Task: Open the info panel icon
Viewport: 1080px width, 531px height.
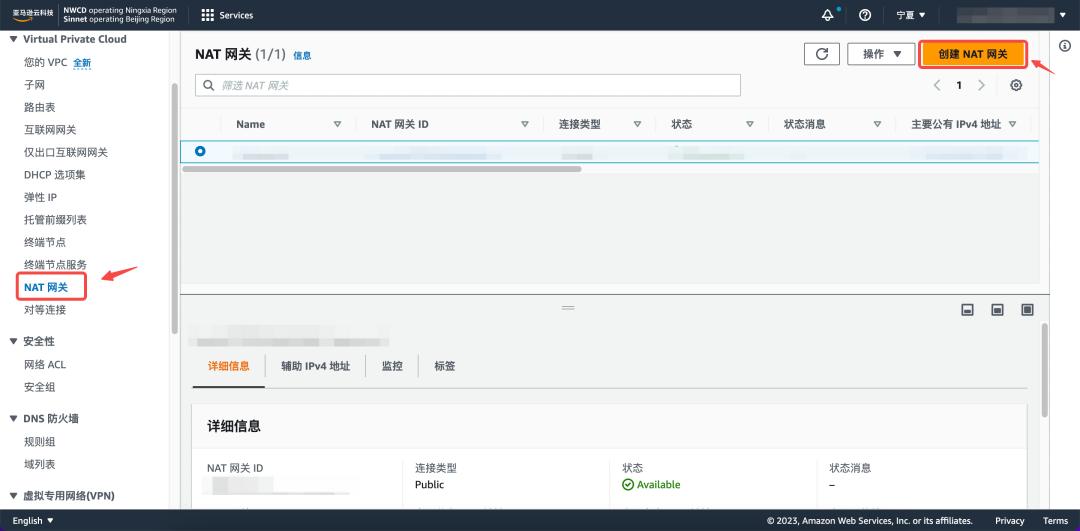Action: [x=1065, y=46]
